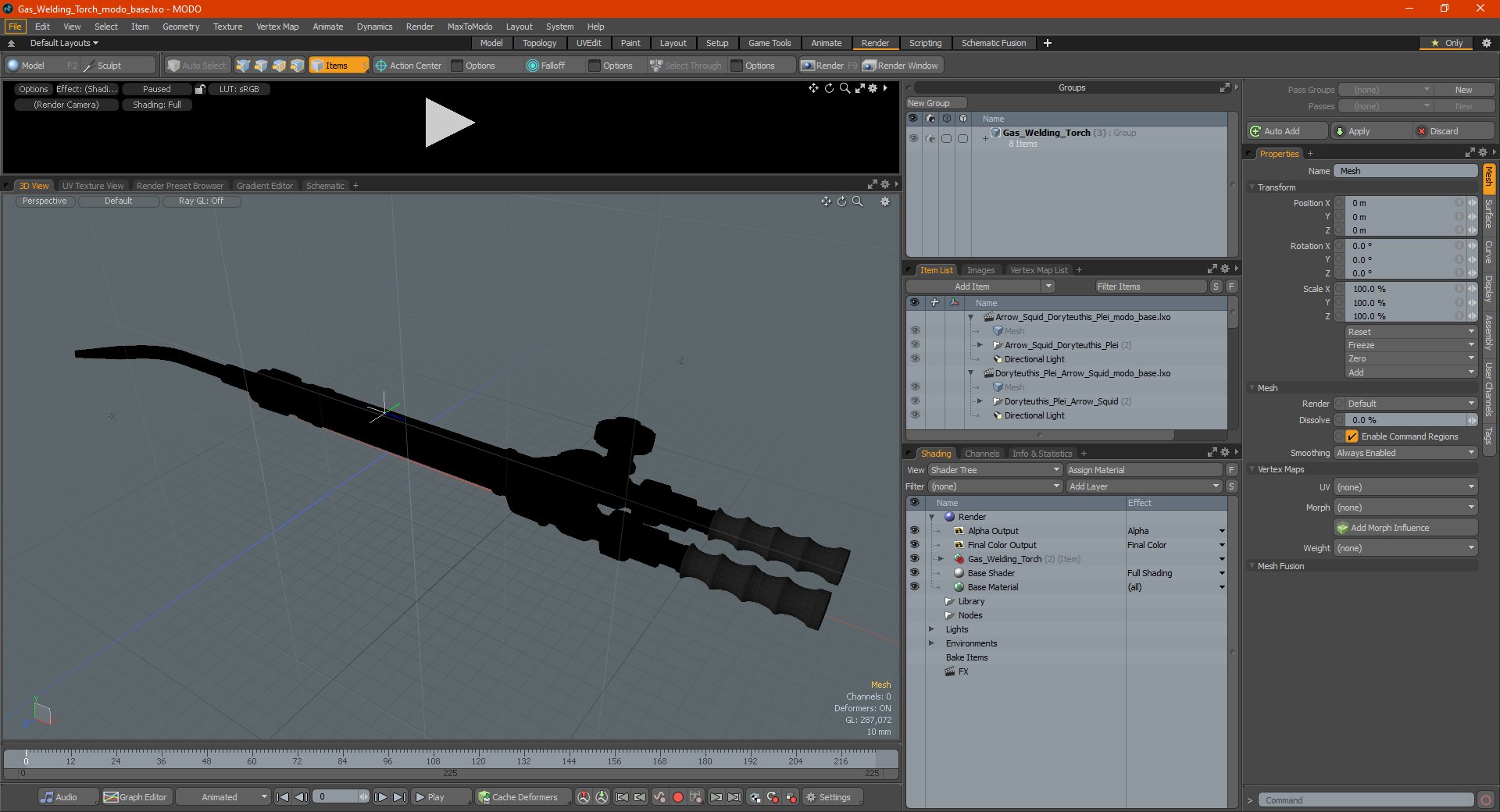Go to first frame
1500x812 pixels.
(283, 797)
